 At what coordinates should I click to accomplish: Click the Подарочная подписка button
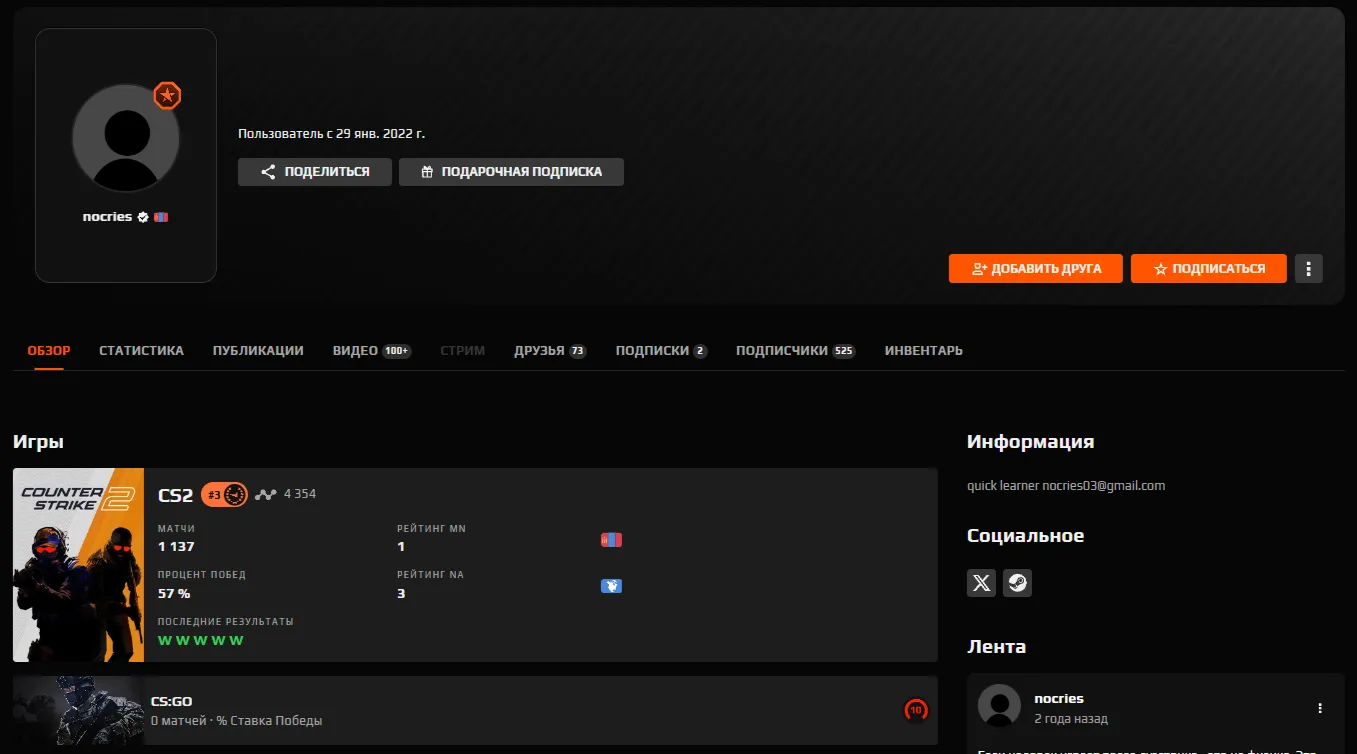[x=511, y=172]
